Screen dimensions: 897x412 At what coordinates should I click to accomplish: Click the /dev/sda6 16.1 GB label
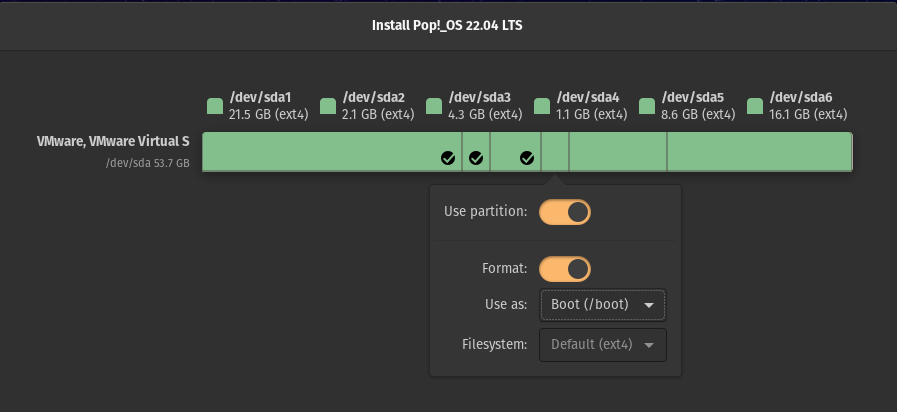pos(808,106)
